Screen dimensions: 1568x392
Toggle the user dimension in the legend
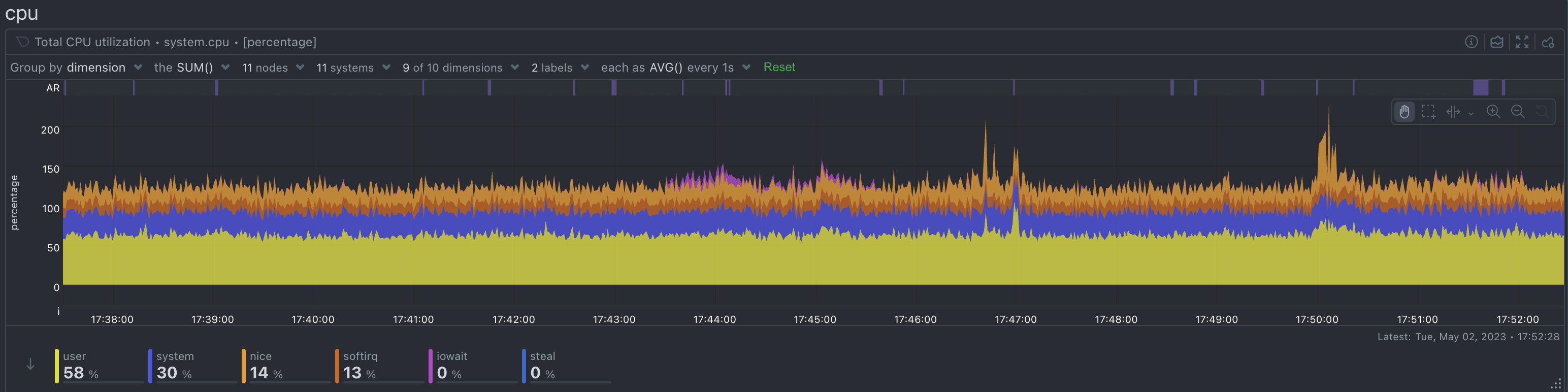(75, 365)
